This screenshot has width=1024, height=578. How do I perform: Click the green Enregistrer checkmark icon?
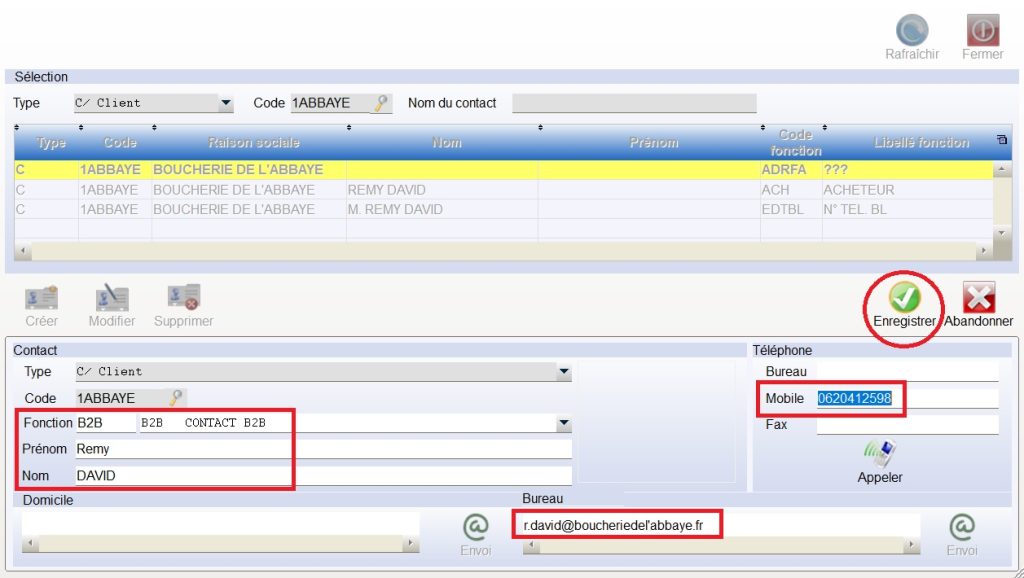point(904,297)
